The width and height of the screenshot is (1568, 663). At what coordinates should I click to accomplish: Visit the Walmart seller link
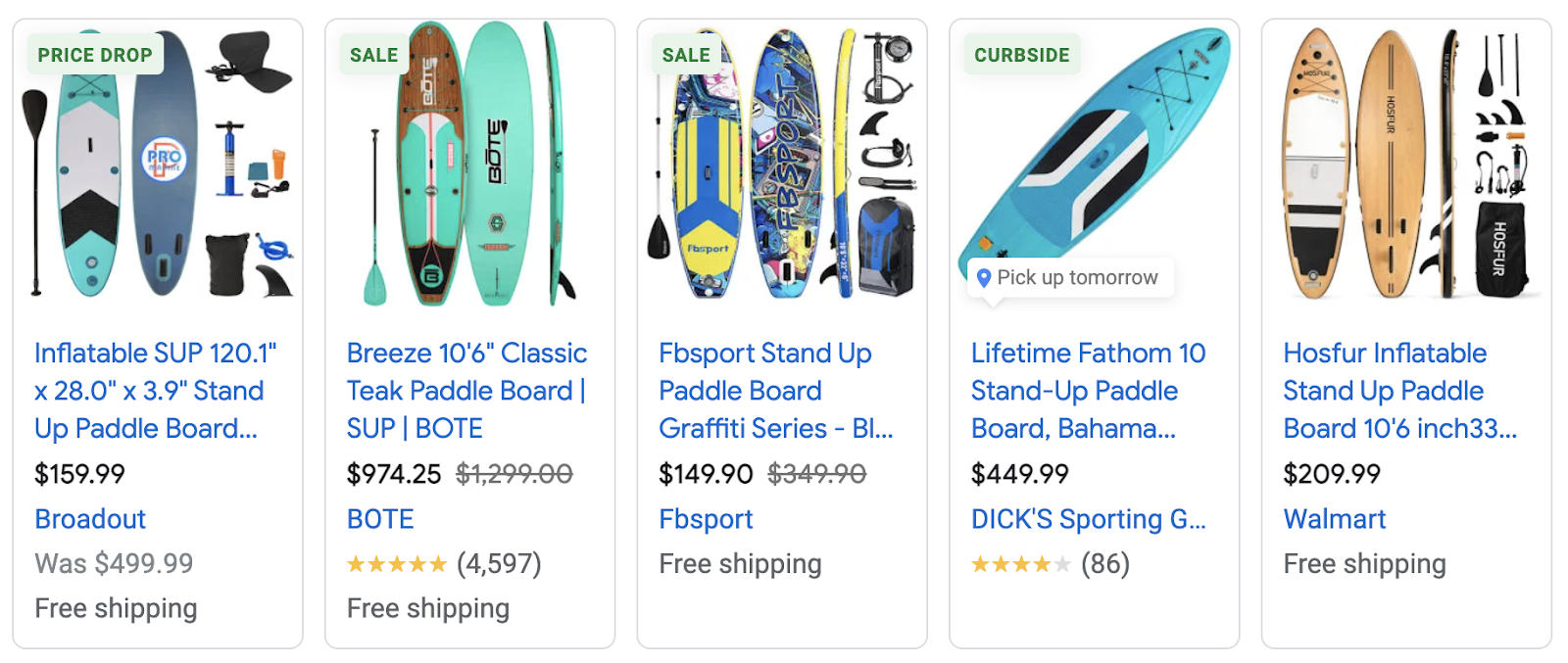pos(1334,519)
